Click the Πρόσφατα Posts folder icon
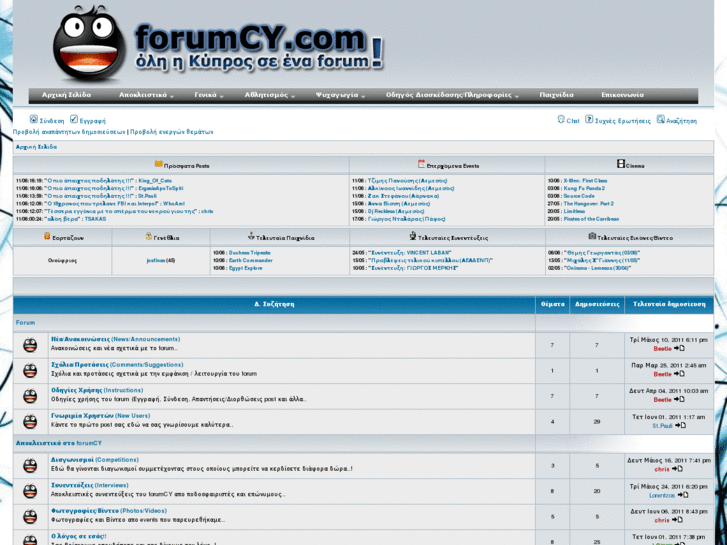The height and width of the screenshot is (545, 727). 159,164
